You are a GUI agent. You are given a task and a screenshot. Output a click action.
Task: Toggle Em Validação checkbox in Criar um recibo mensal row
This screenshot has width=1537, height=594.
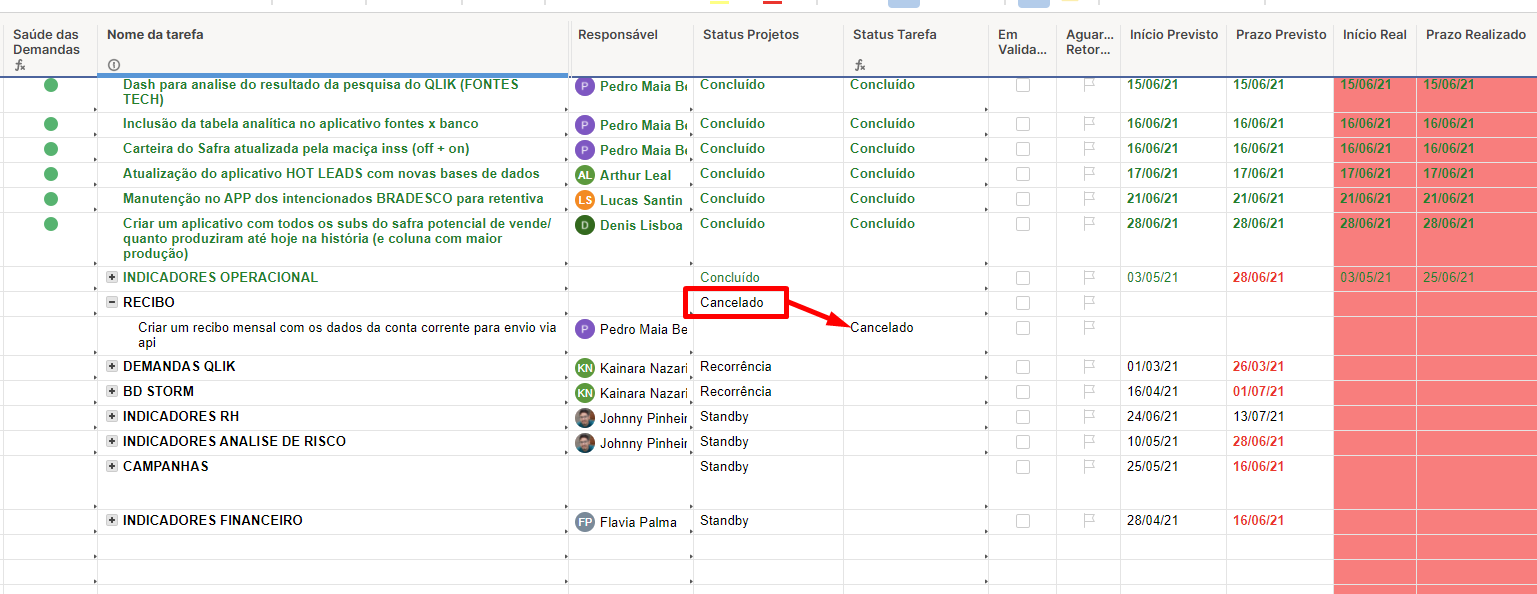point(1023,328)
